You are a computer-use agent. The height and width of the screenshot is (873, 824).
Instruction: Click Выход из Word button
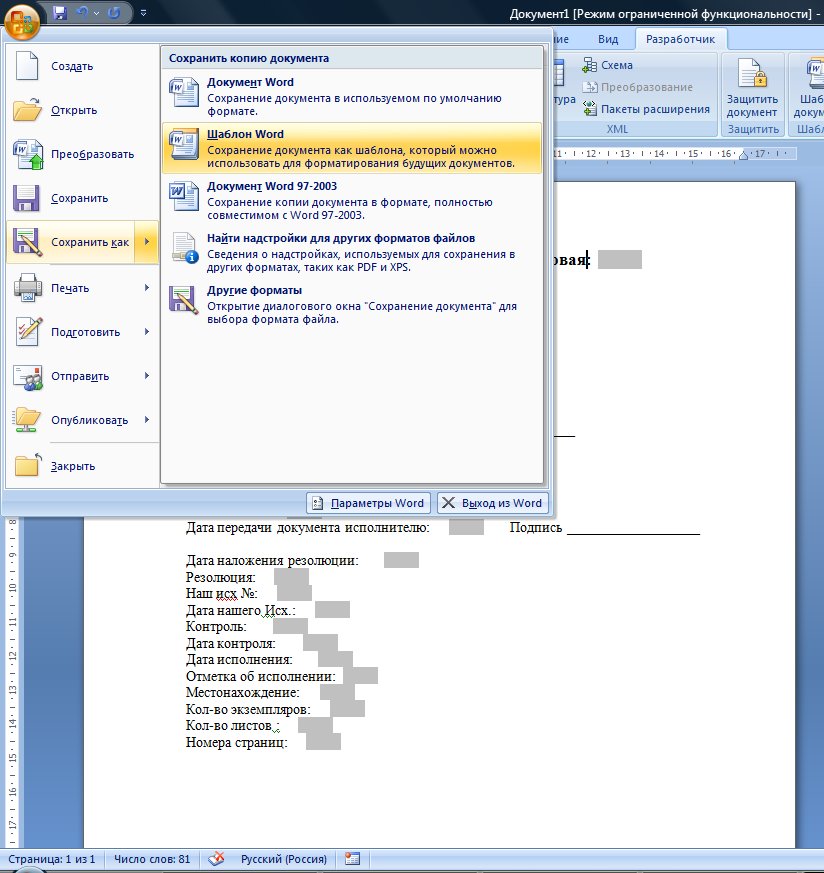point(493,503)
